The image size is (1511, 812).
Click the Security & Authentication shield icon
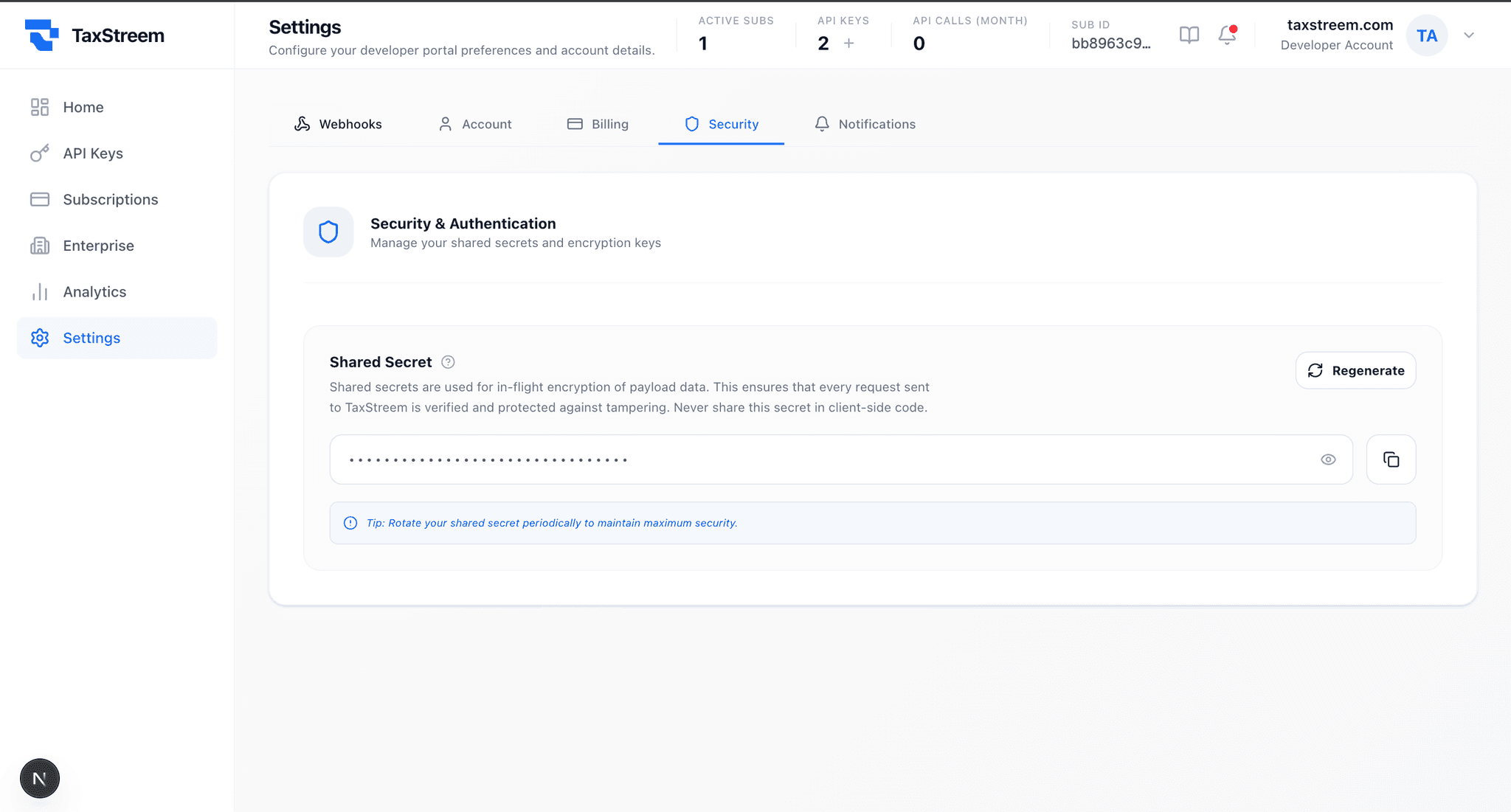pos(328,232)
